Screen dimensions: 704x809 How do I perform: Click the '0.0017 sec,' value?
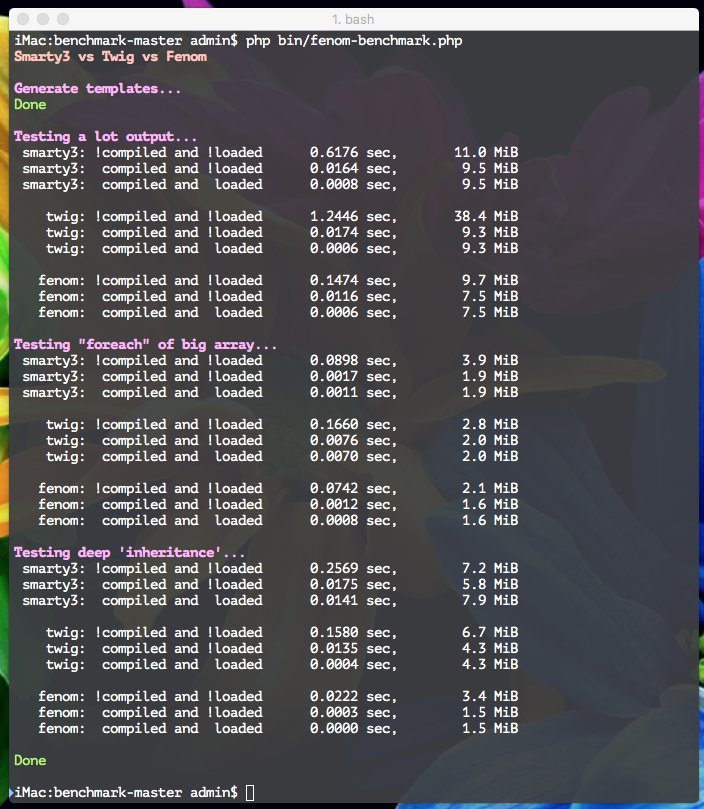pyautogui.click(x=353, y=377)
